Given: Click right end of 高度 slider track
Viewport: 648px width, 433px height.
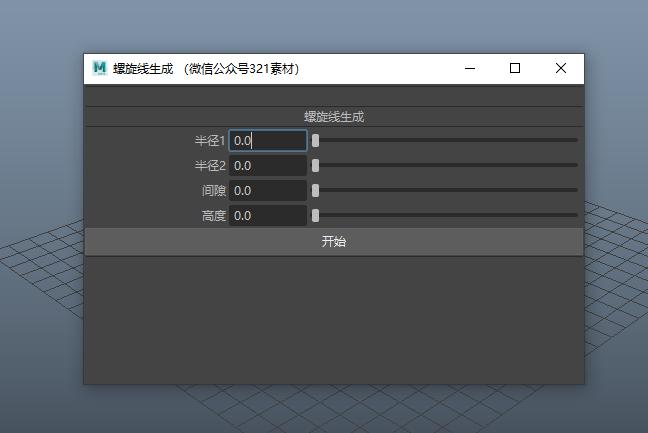Looking at the screenshot, I should click(x=574, y=215).
